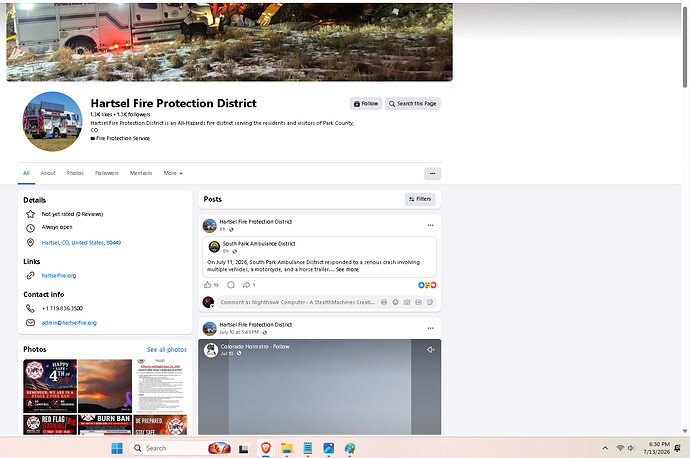This screenshot has height=458, width=690.
Task: Open the hartselfire.org website link
Action: click(x=59, y=275)
